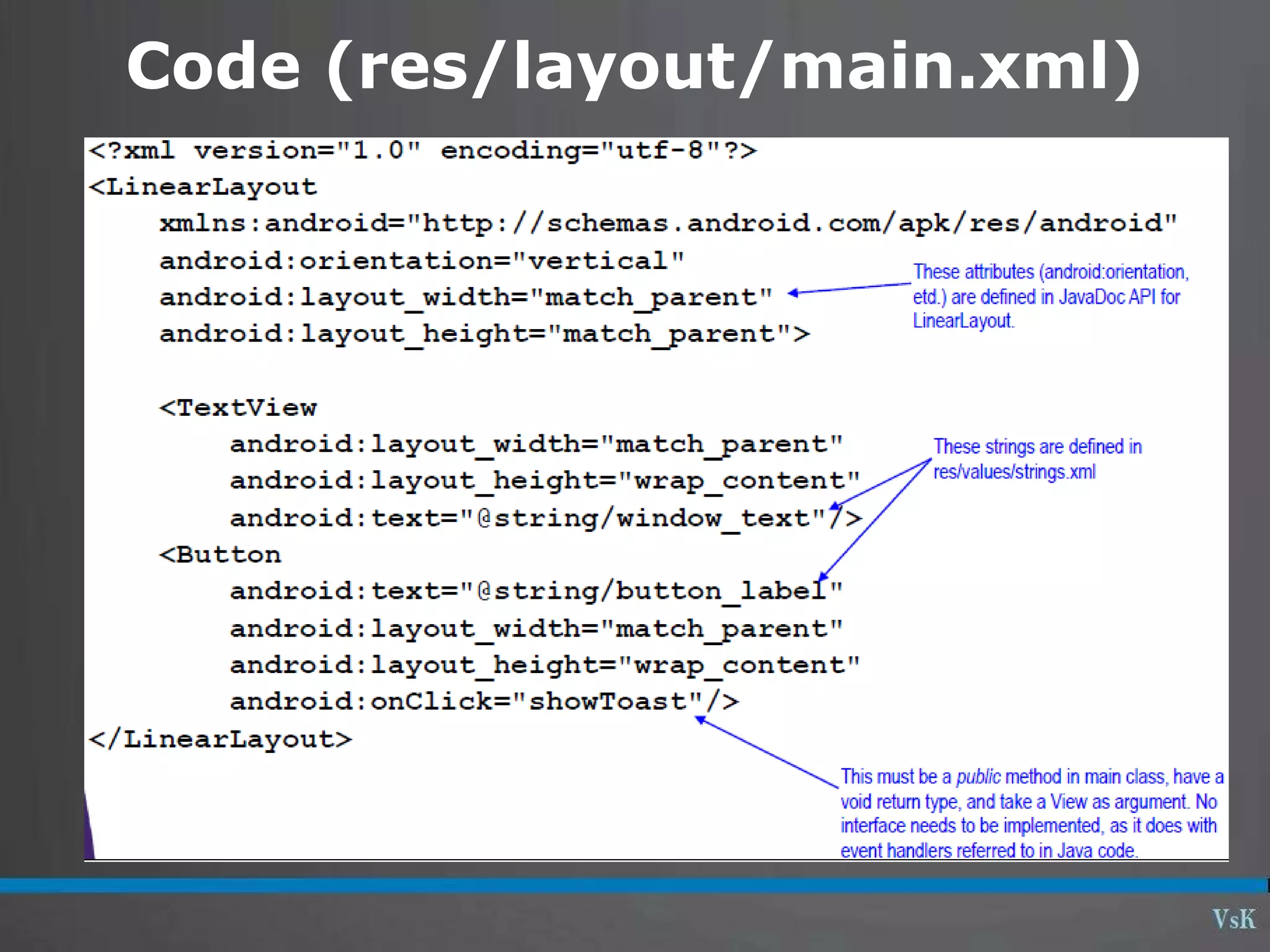Image resolution: width=1270 pixels, height=952 pixels.
Task: Click the slide title "Code (res/layout/main.xml)"
Action: [x=634, y=67]
